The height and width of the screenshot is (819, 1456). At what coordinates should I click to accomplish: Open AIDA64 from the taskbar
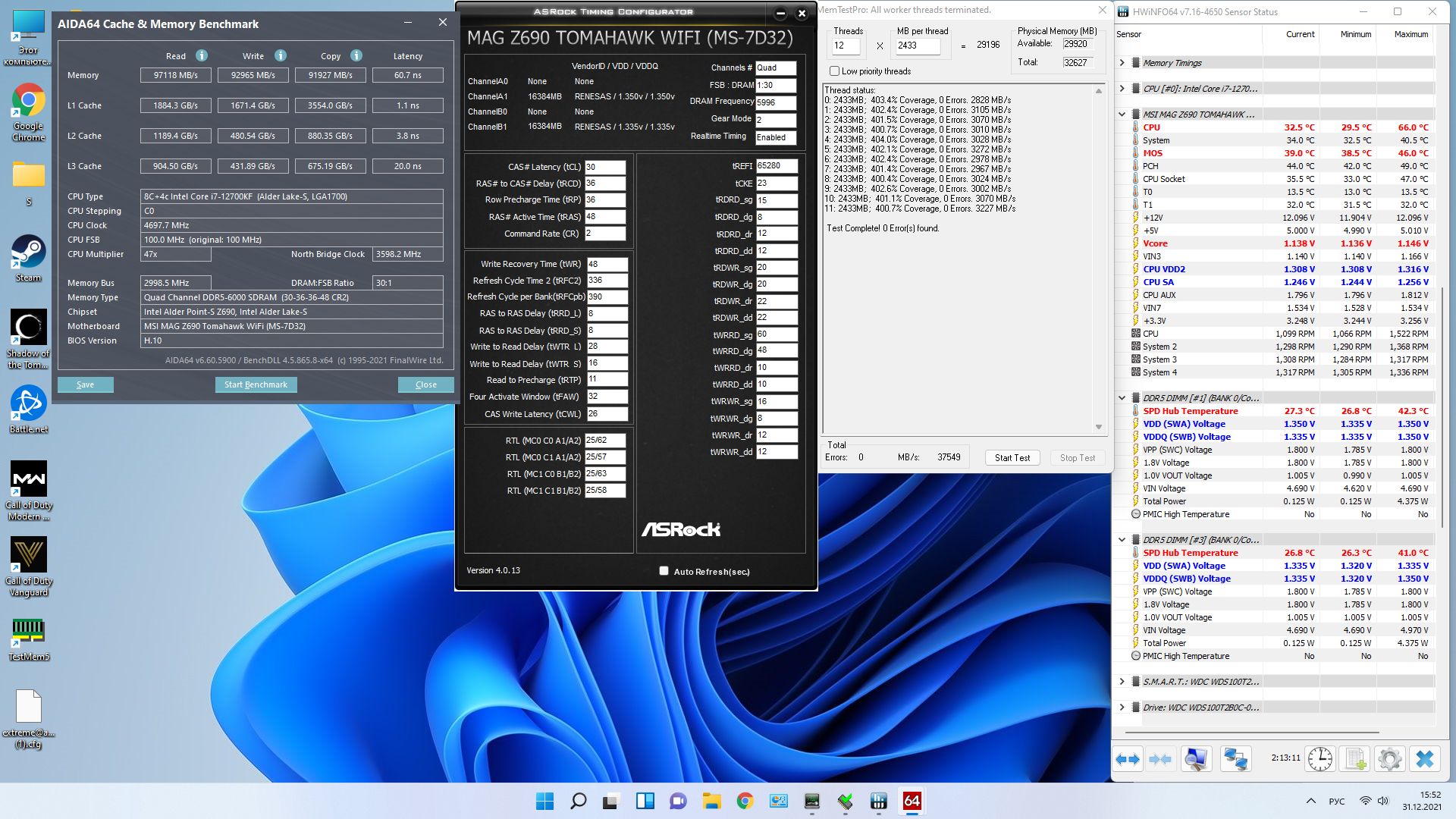[x=912, y=801]
